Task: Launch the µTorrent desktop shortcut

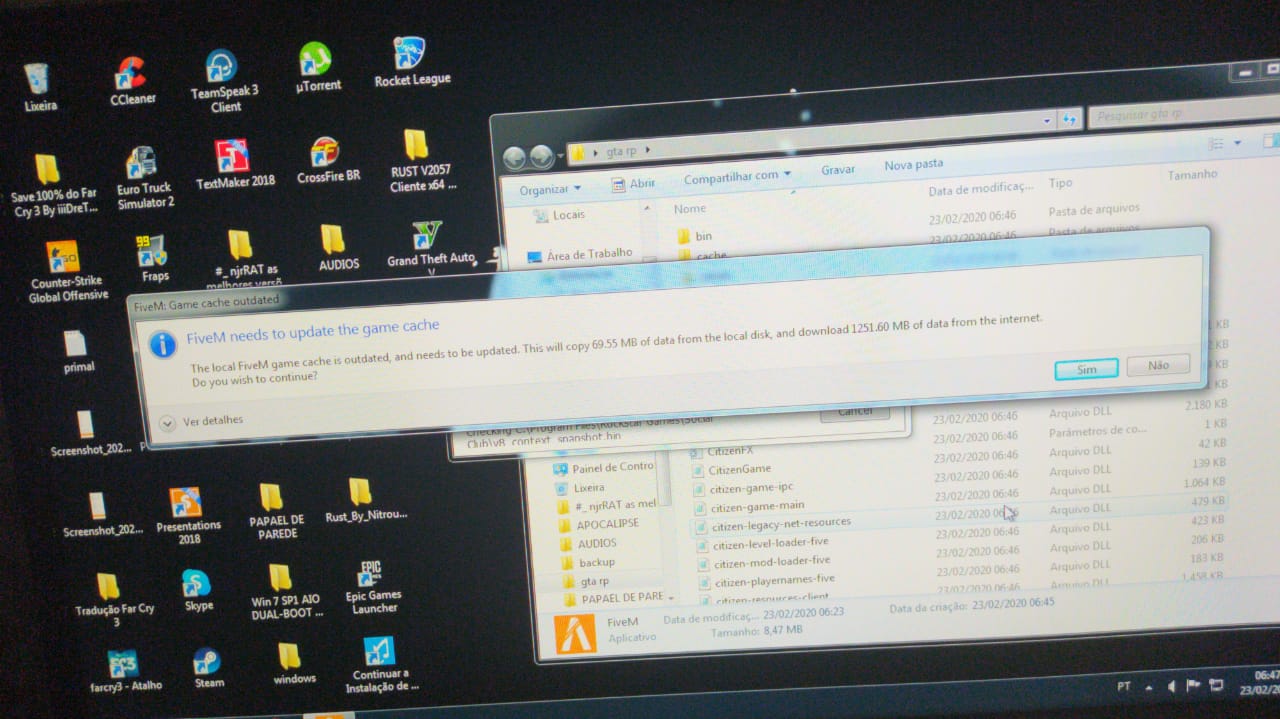Action: [x=317, y=68]
